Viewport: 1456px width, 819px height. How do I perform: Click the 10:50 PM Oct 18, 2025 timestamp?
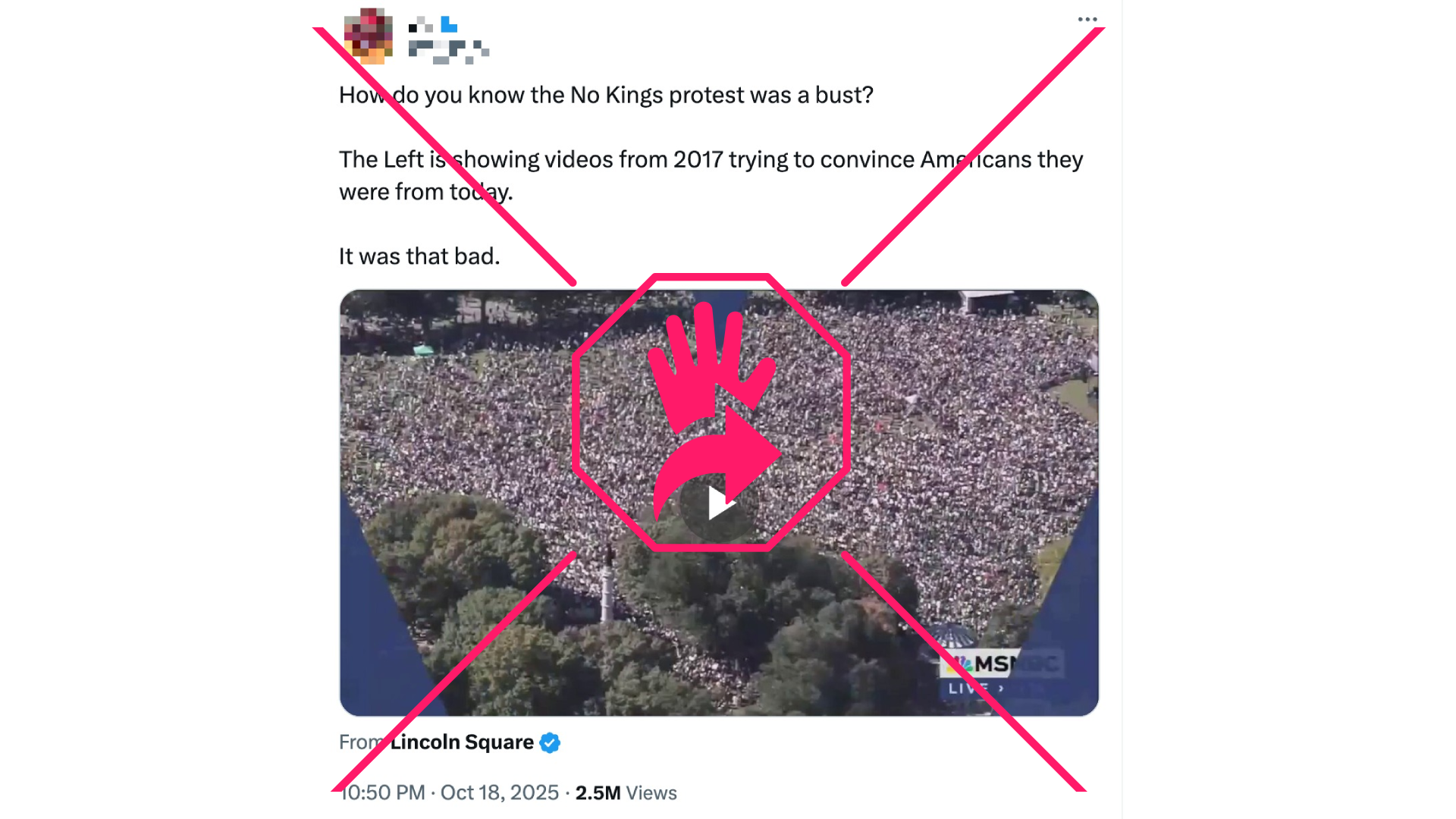point(449,792)
